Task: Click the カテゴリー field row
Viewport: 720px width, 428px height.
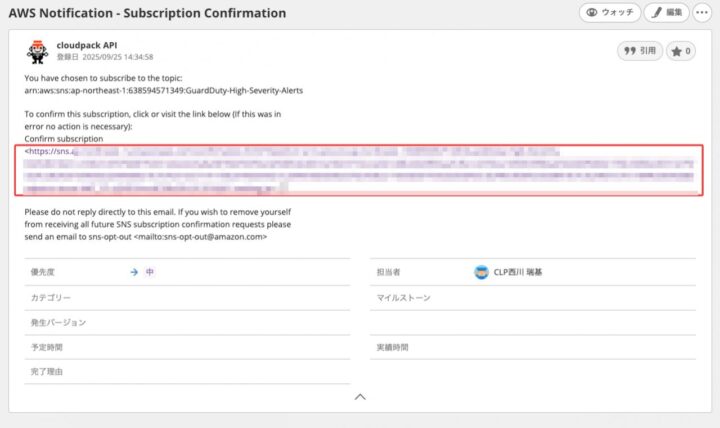Action: click(x=188, y=297)
